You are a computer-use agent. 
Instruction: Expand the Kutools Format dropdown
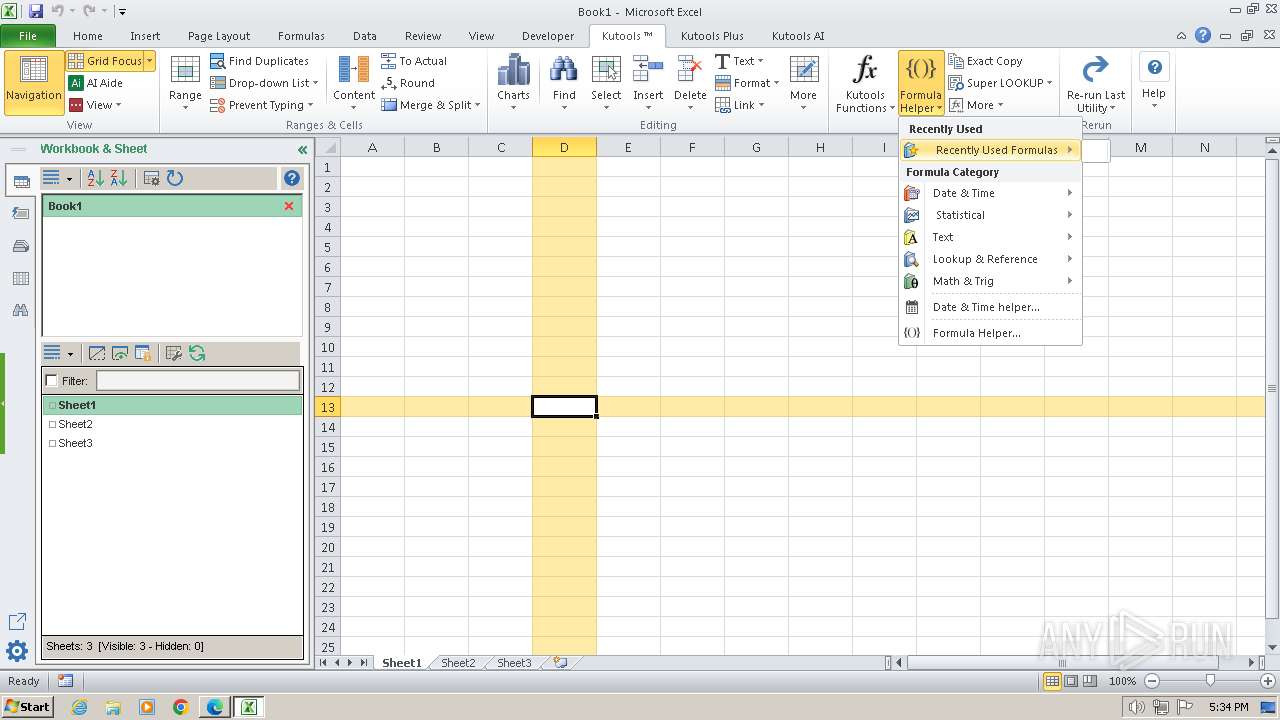(746, 83)
